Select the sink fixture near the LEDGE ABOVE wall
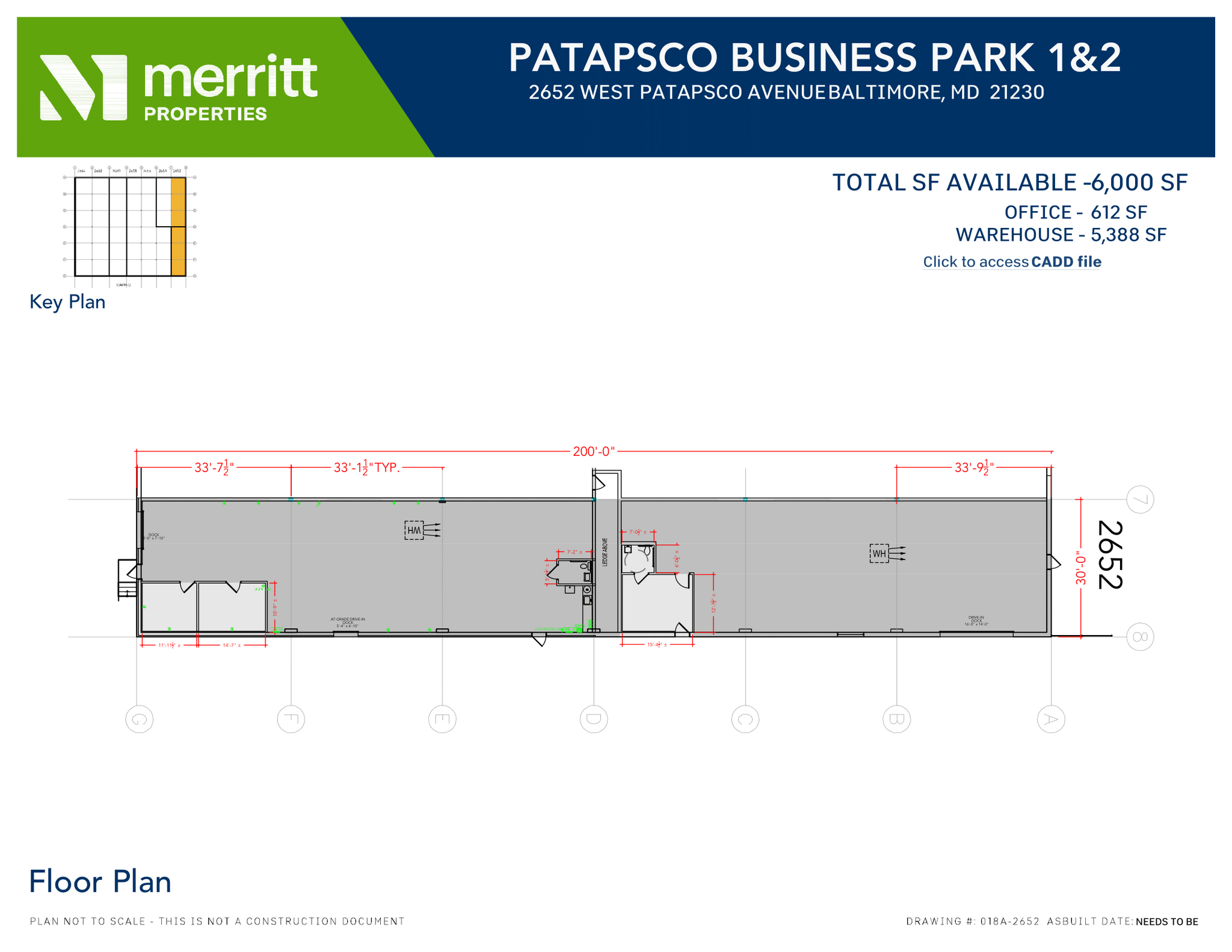Image resolution: width=1232 pixels, height=952 pixels. tap(584, 567)
